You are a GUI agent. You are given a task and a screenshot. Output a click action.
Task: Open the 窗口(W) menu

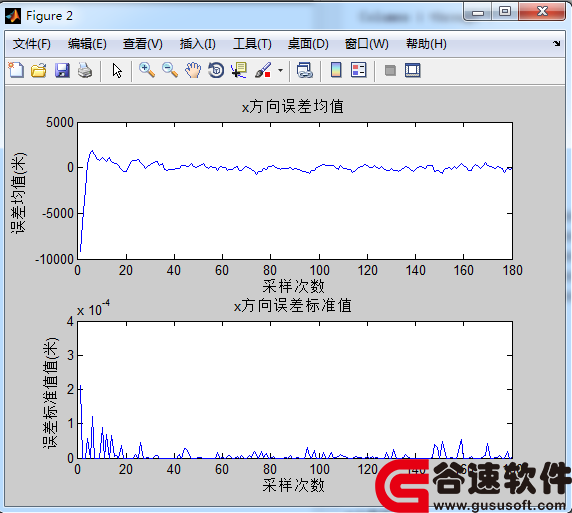367,44
